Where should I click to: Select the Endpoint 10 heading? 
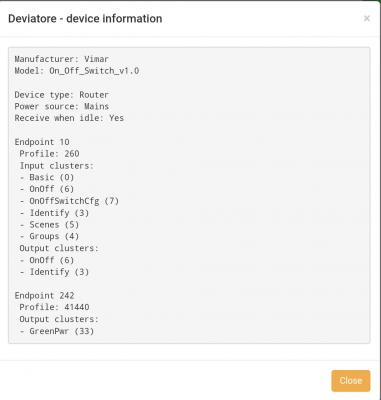[42, 142]
